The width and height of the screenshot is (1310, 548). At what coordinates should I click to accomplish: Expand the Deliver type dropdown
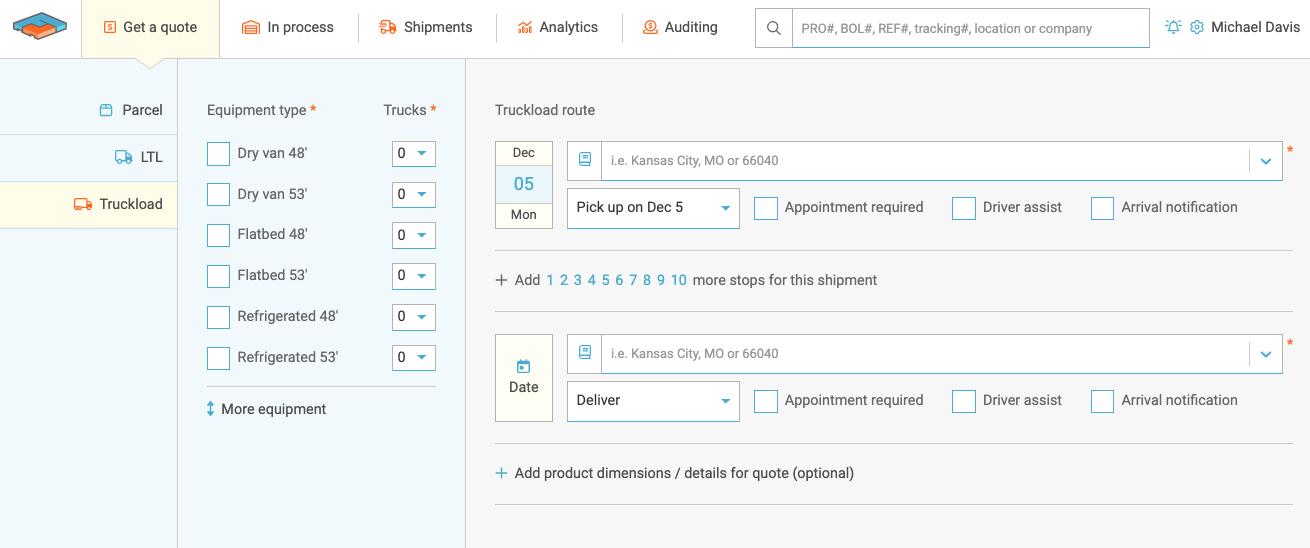click(653, 401)
